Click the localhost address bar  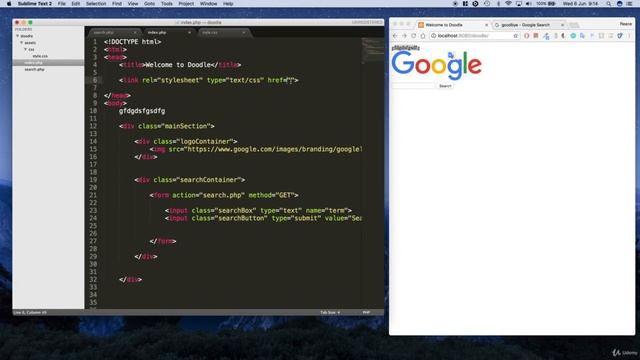click(474, 36)
